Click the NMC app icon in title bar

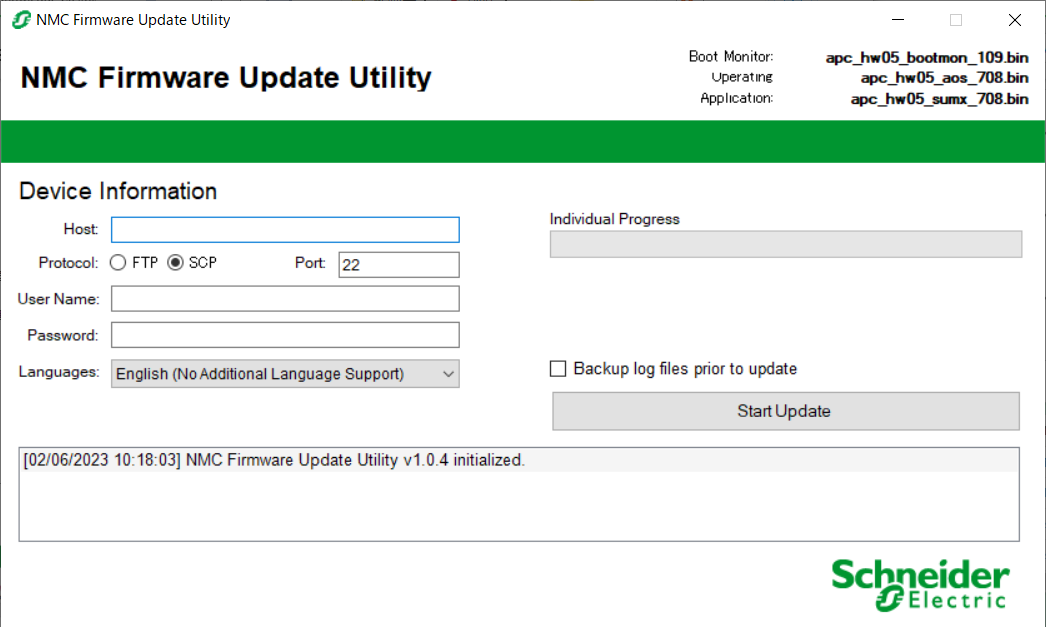(21, 20)
